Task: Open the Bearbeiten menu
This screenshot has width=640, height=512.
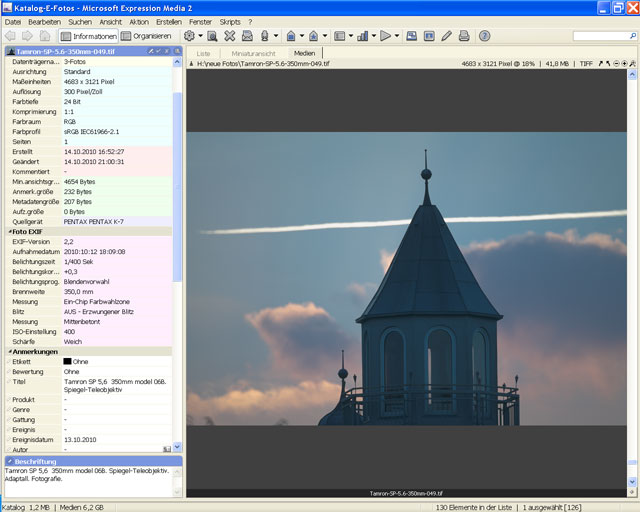Action: pos(44,21)
